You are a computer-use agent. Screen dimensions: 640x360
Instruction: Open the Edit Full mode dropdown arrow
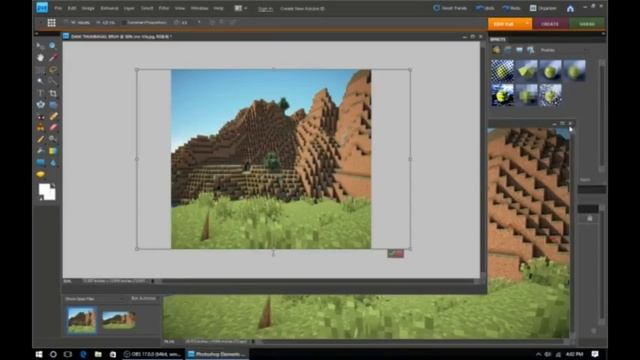click(x=527, y=24)
